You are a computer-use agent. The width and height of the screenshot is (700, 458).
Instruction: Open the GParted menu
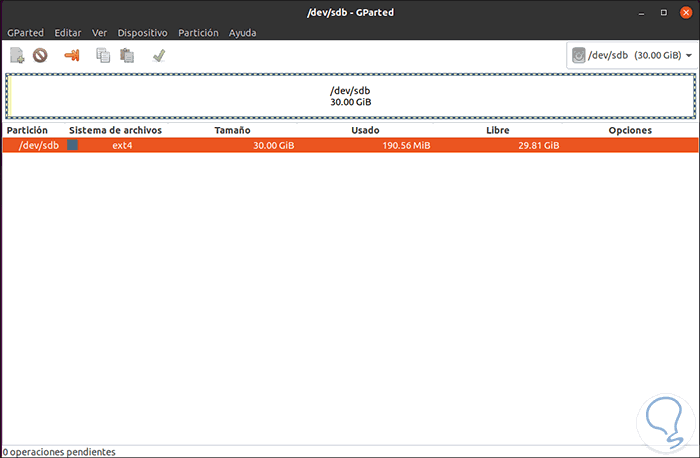[25, 33]
